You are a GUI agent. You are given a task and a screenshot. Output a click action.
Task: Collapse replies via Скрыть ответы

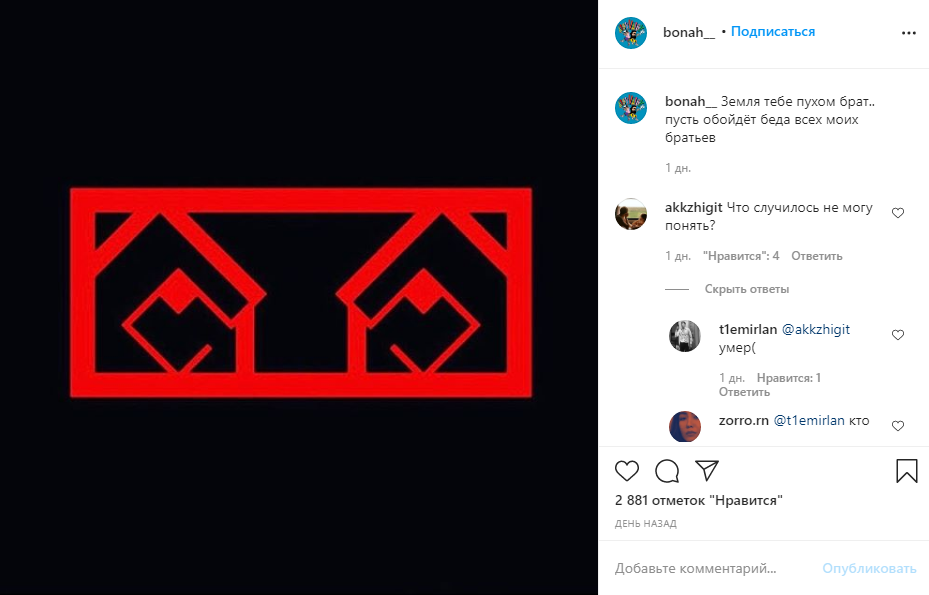pyautogui.click(x=747, y=289)
